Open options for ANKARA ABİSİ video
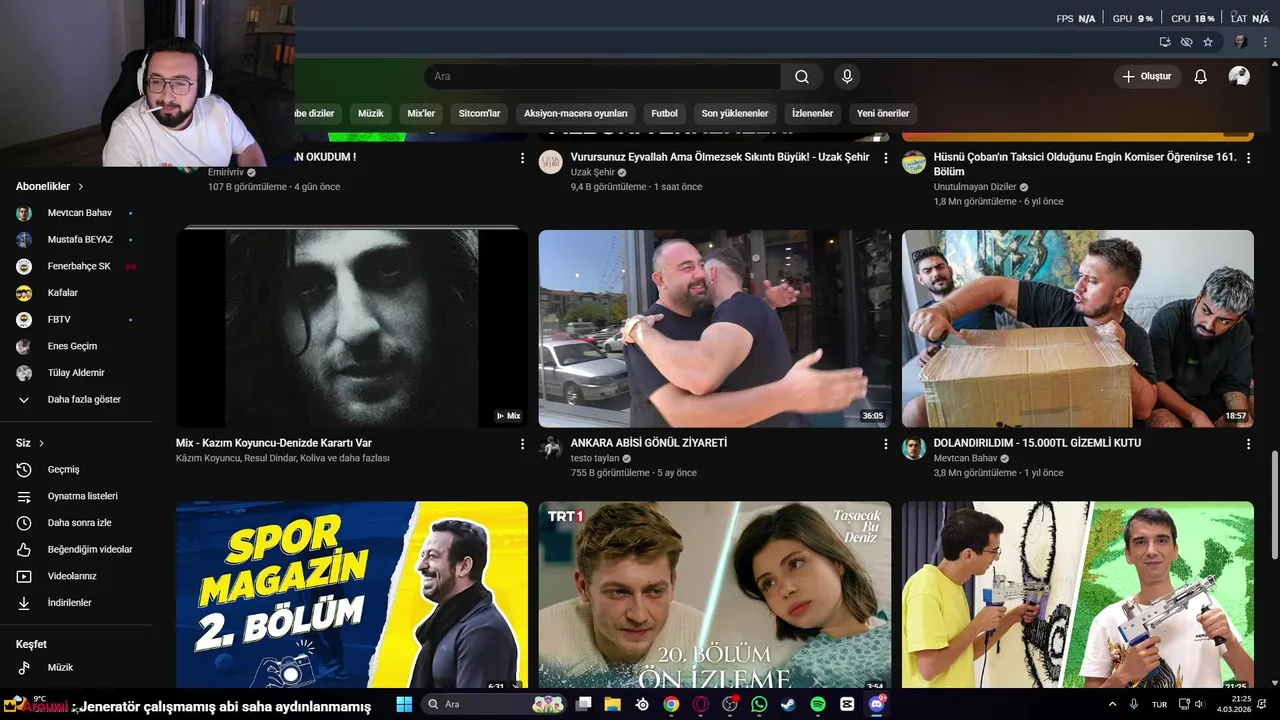 [885, 444]
